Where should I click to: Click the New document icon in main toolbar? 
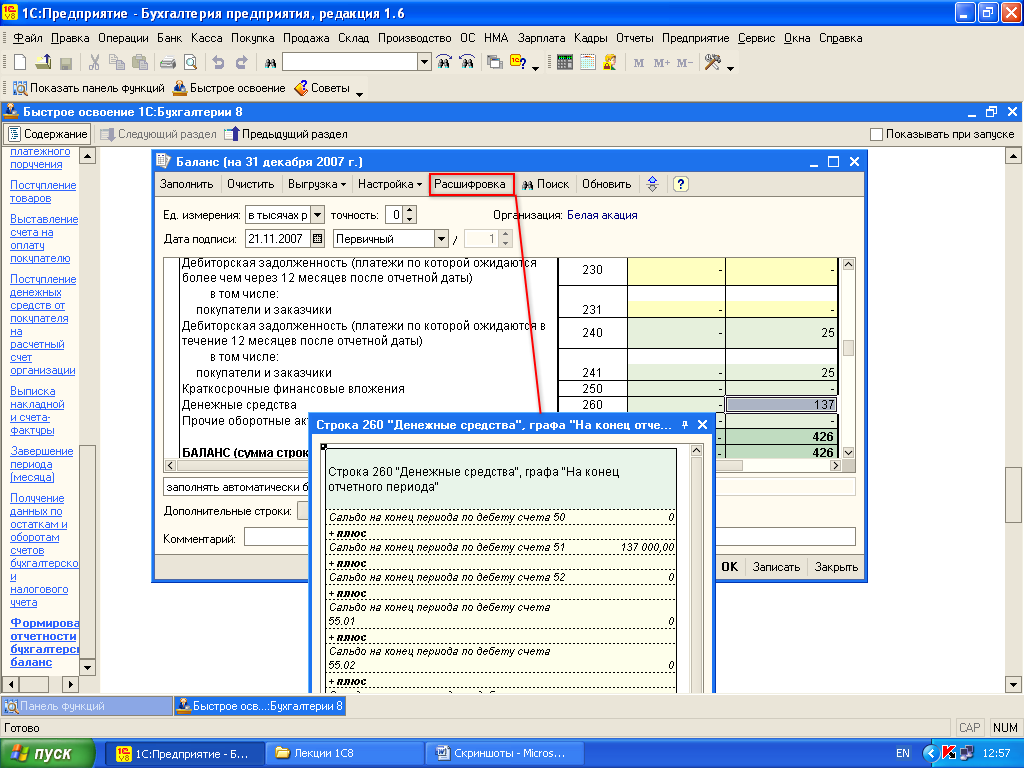tap(20, 63)
